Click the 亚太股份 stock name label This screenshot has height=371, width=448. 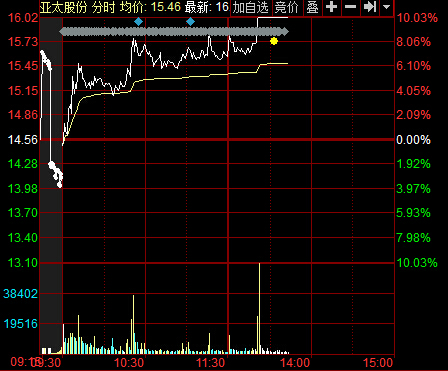point(63,7)
